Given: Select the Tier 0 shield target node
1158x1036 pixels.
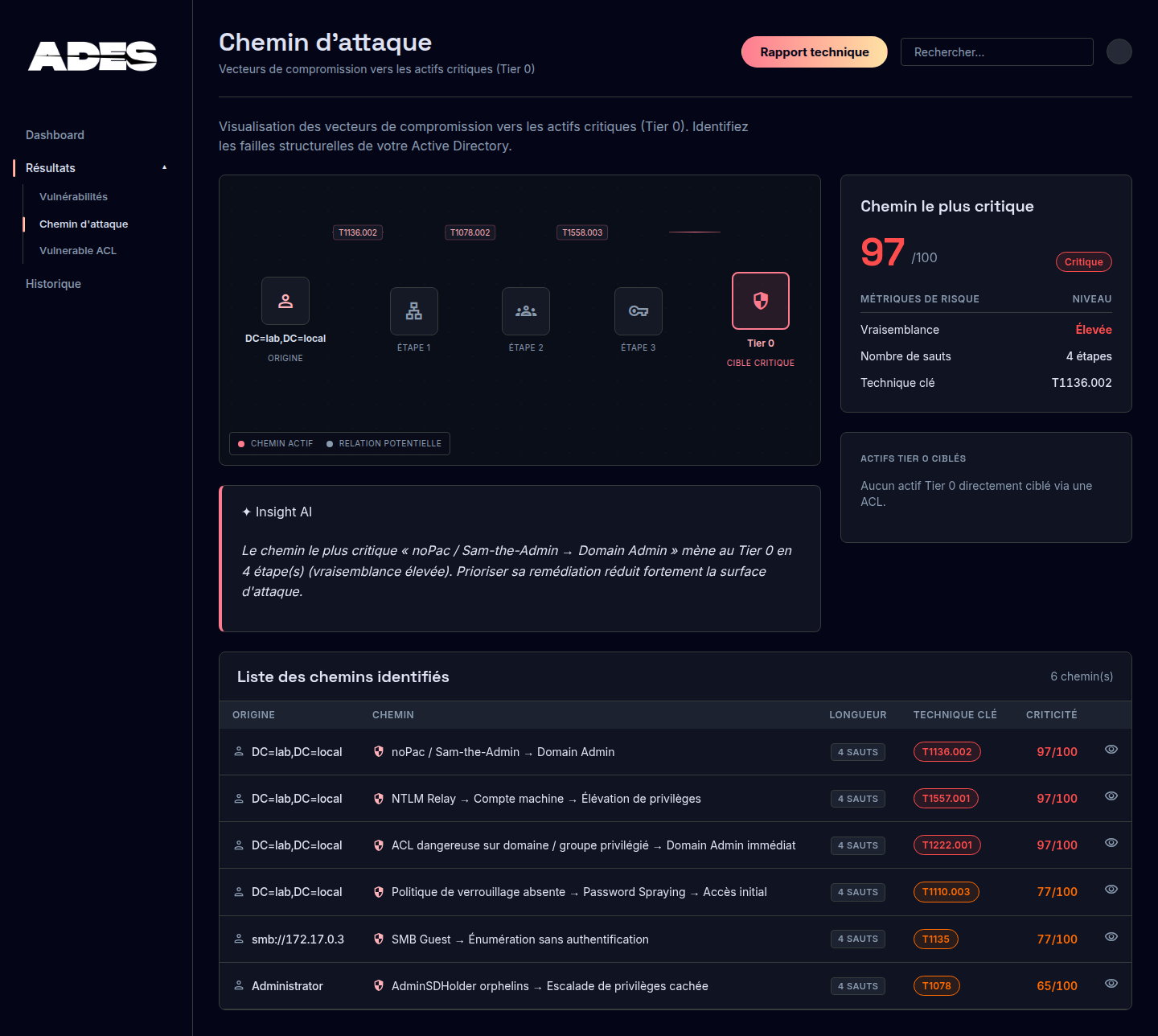Looking at the screenshot, I should pos(761,301).
